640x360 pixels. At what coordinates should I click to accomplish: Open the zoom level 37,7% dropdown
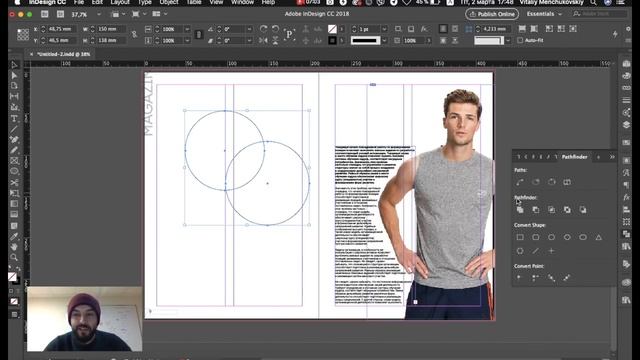99,14
